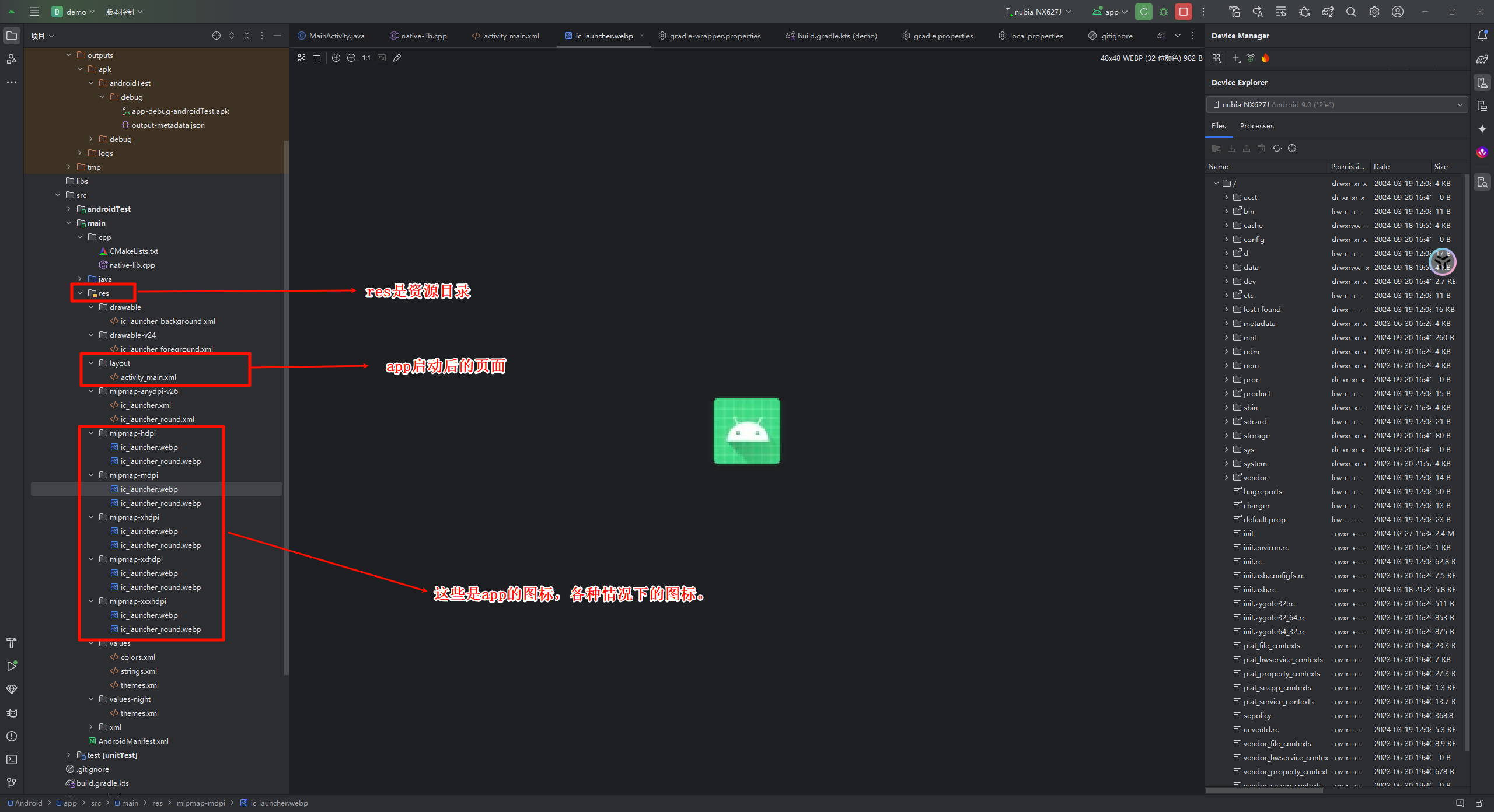Set the image to actual size (1:1)

366,58
